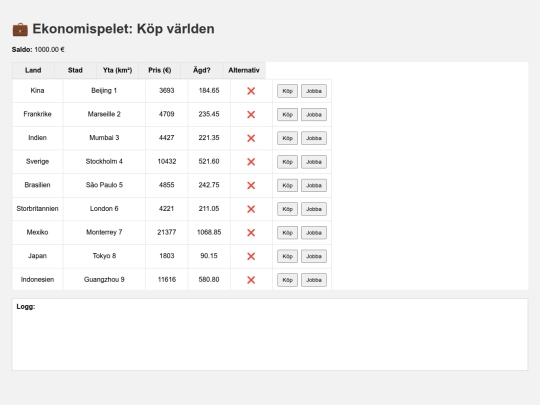Select the Frankrike country cell
The width and height of the screenshot is (540, 405).
click(37, 114)
